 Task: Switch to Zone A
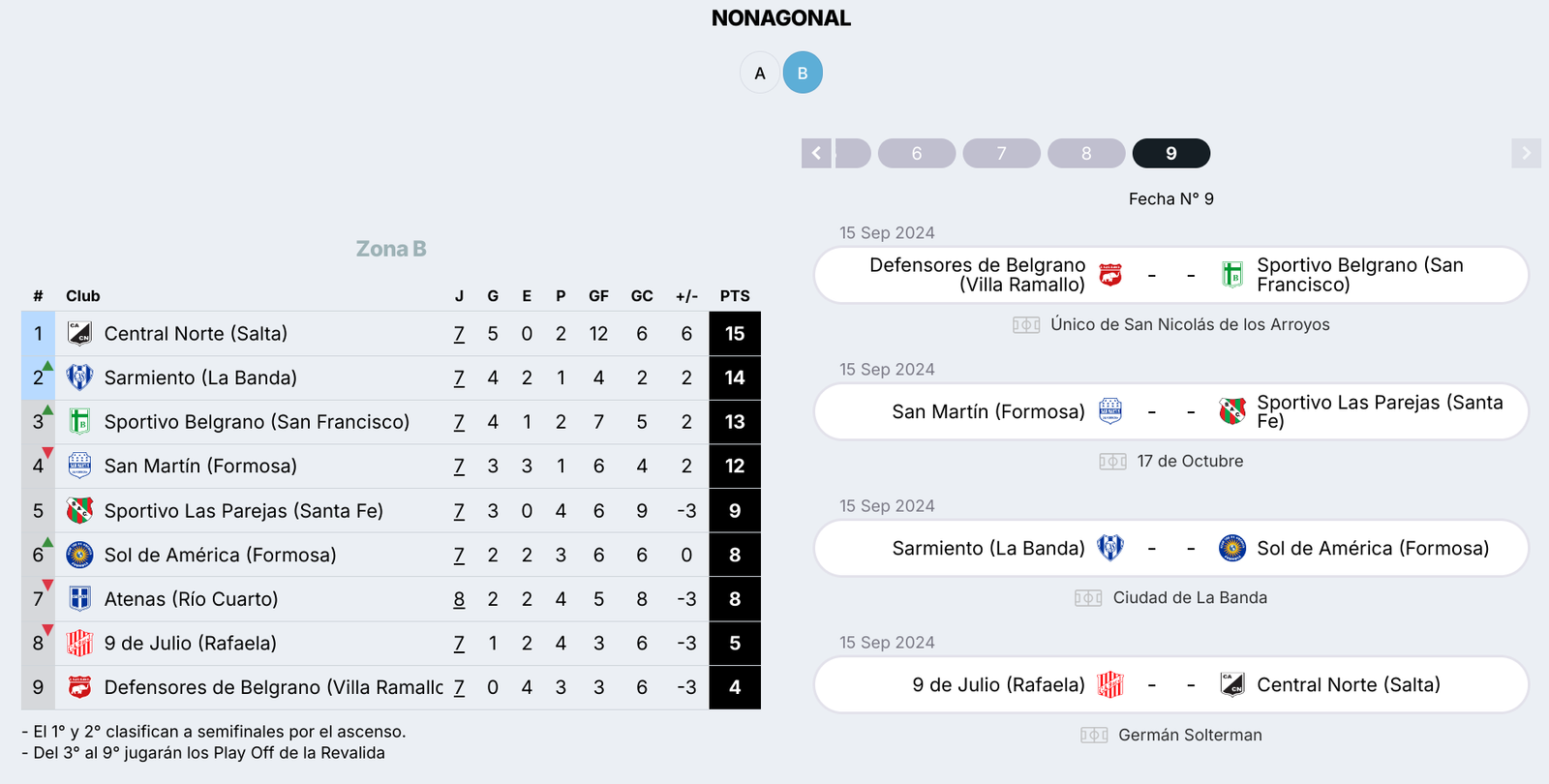point(760,73)
